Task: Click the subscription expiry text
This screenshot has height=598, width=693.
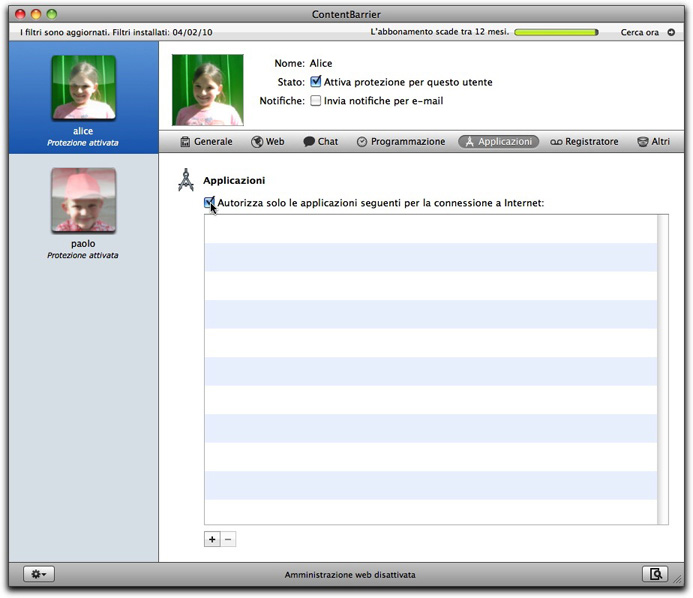Action: (x=440, y=32)
